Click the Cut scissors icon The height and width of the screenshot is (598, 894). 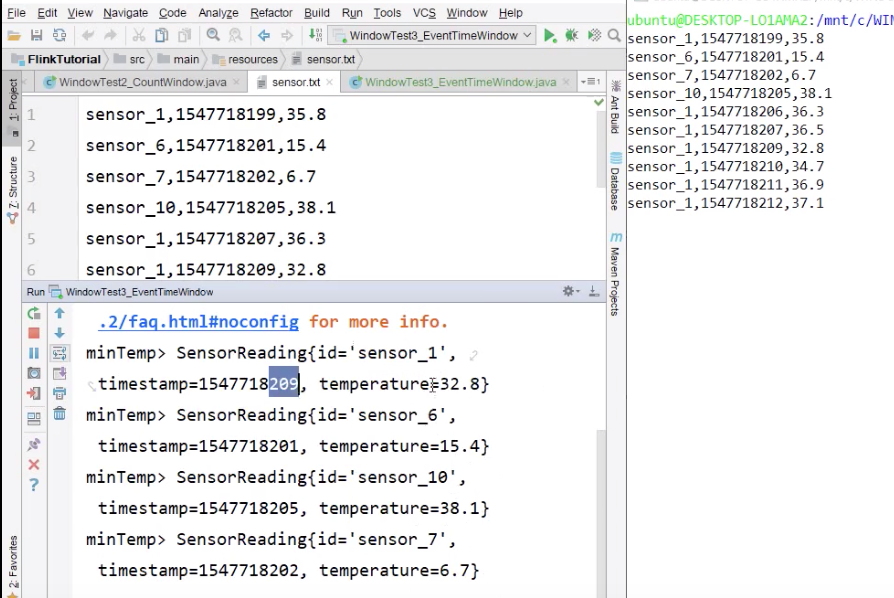click(139, 35)
